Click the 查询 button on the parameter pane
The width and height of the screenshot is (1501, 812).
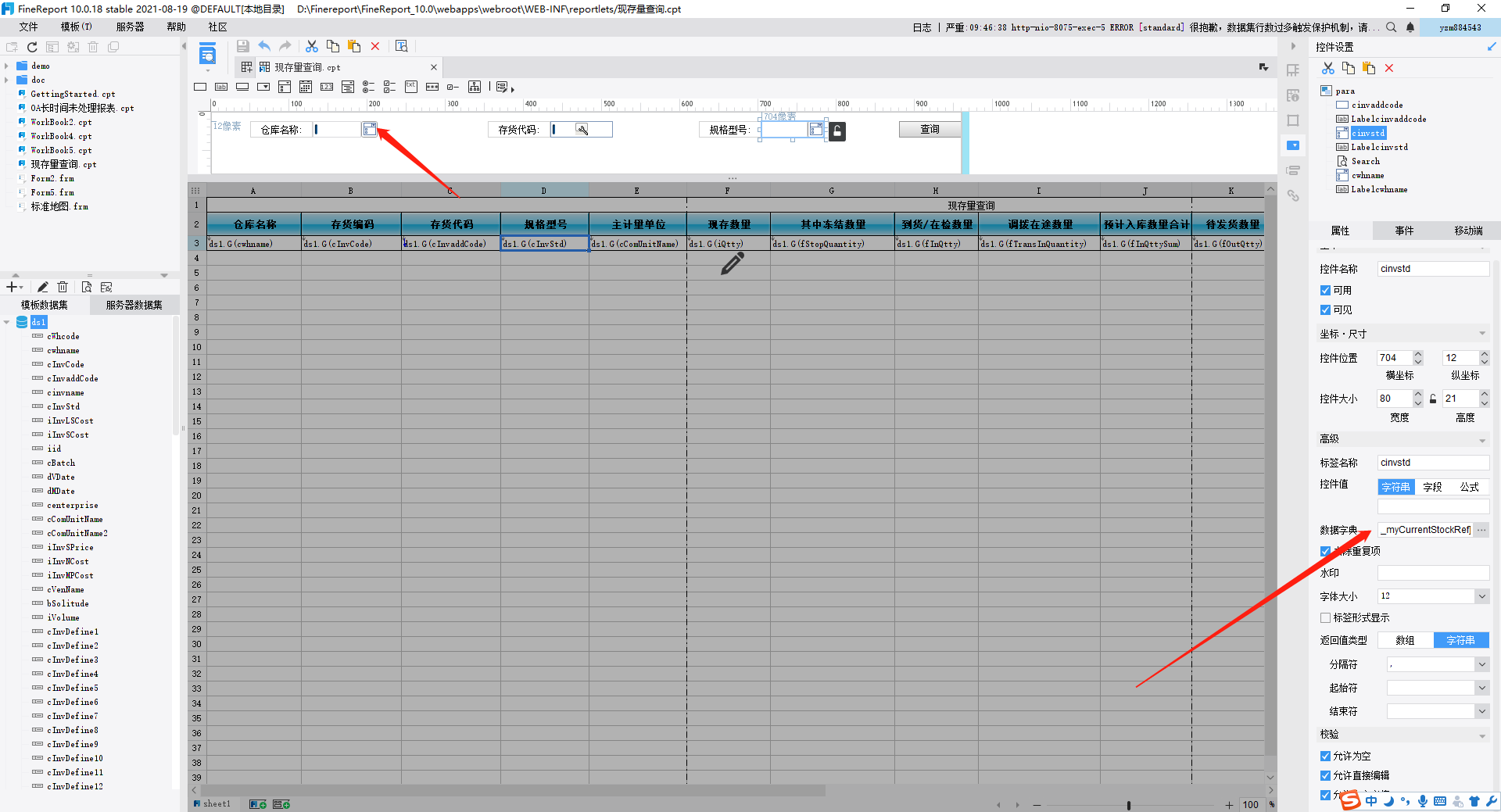point(930,129)
